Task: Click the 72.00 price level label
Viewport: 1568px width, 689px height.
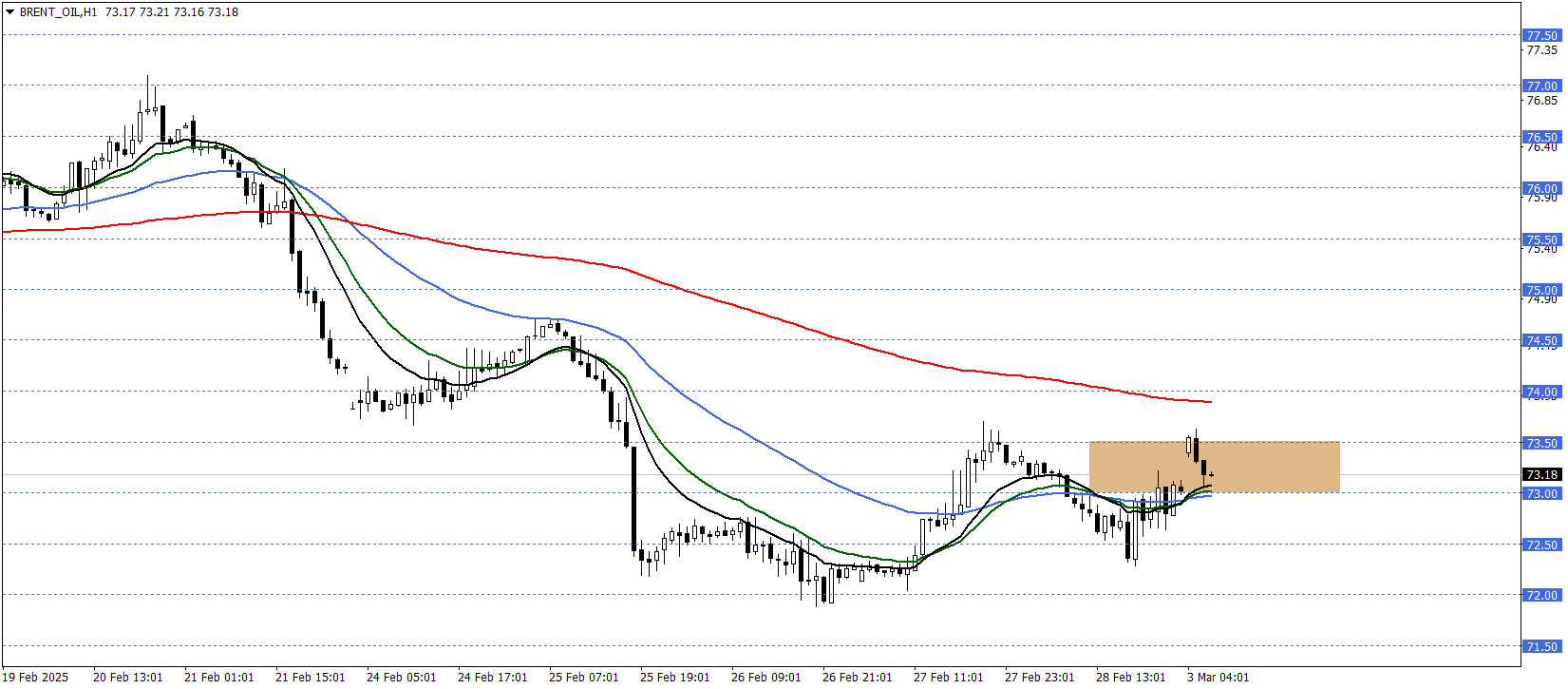Action: coord(1541,595)
